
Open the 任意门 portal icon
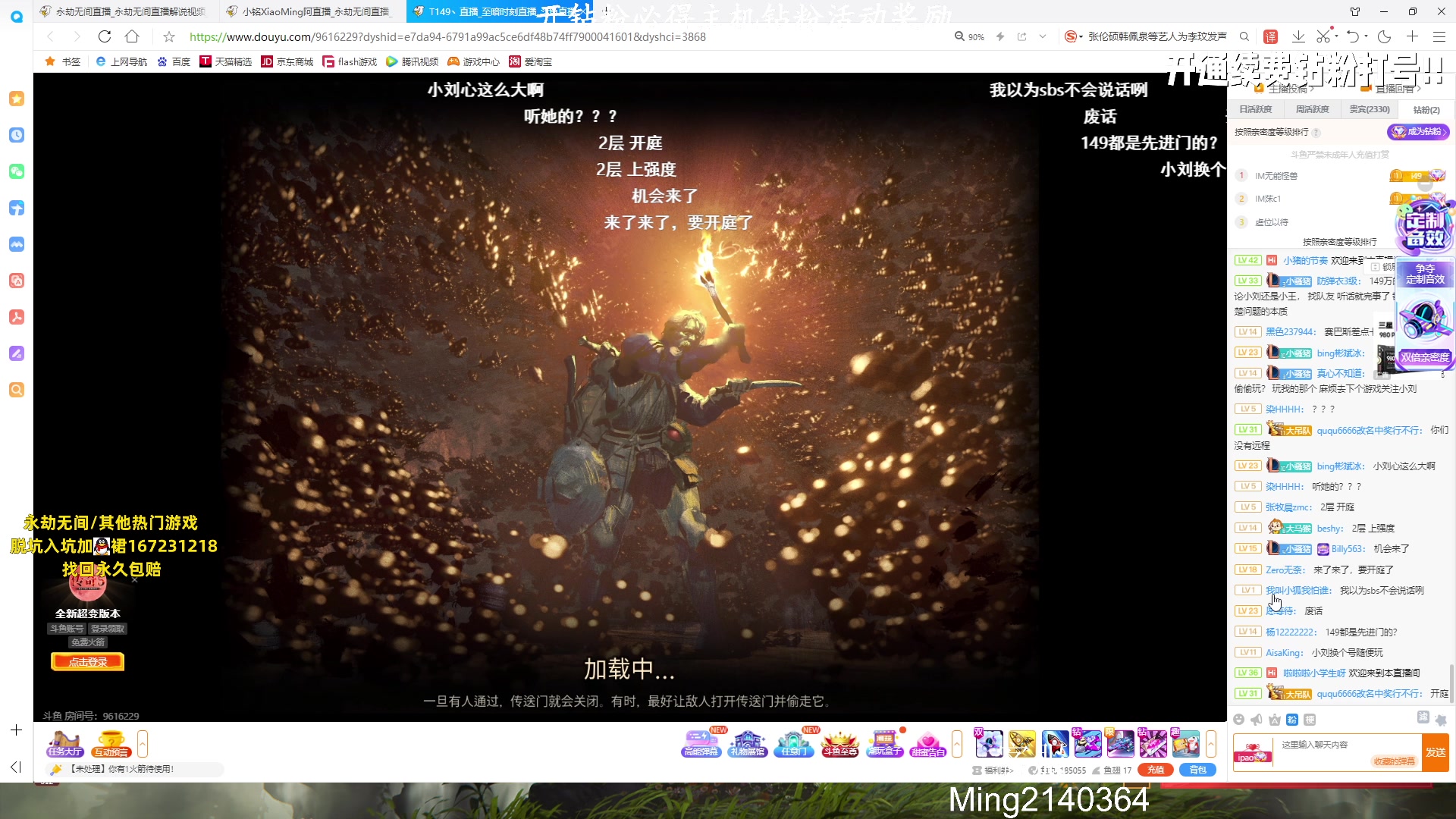click(794, 742)
